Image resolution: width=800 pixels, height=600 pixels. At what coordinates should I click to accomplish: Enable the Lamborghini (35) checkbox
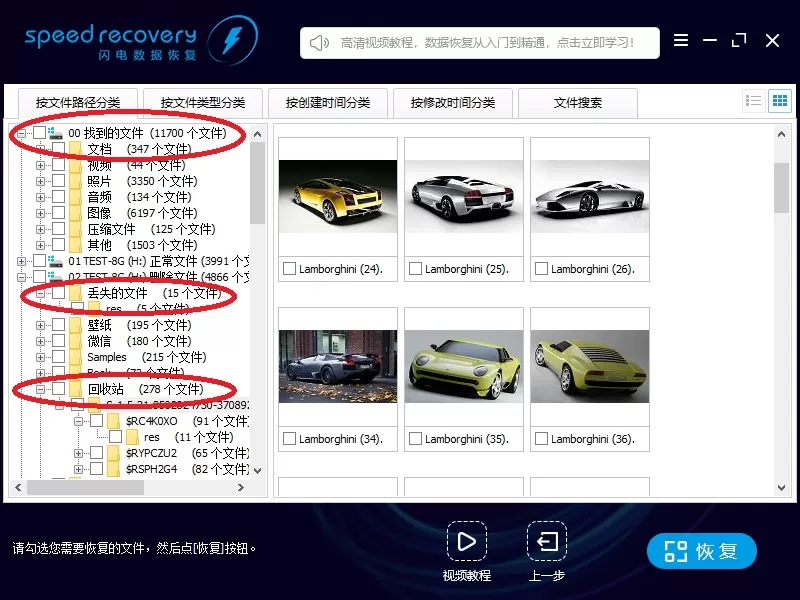(x=415, y=438)
